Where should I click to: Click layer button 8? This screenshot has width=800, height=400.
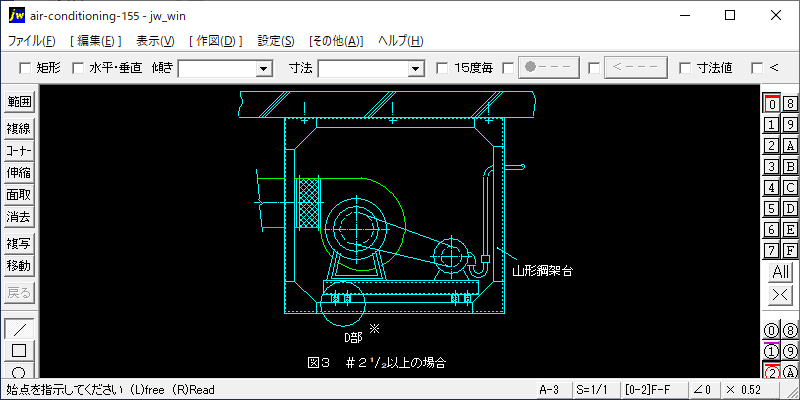click(x=790, y=104)
